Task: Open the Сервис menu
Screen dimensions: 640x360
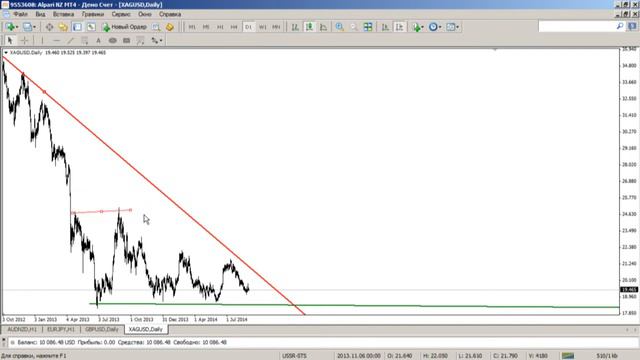Action: [x=121, y=14]
